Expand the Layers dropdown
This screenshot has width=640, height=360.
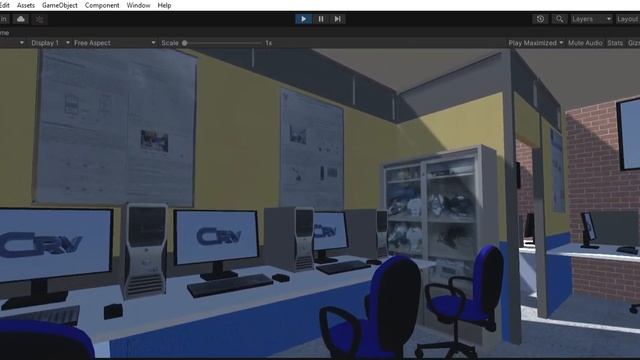pyautogui.click(x=591, y=19)
